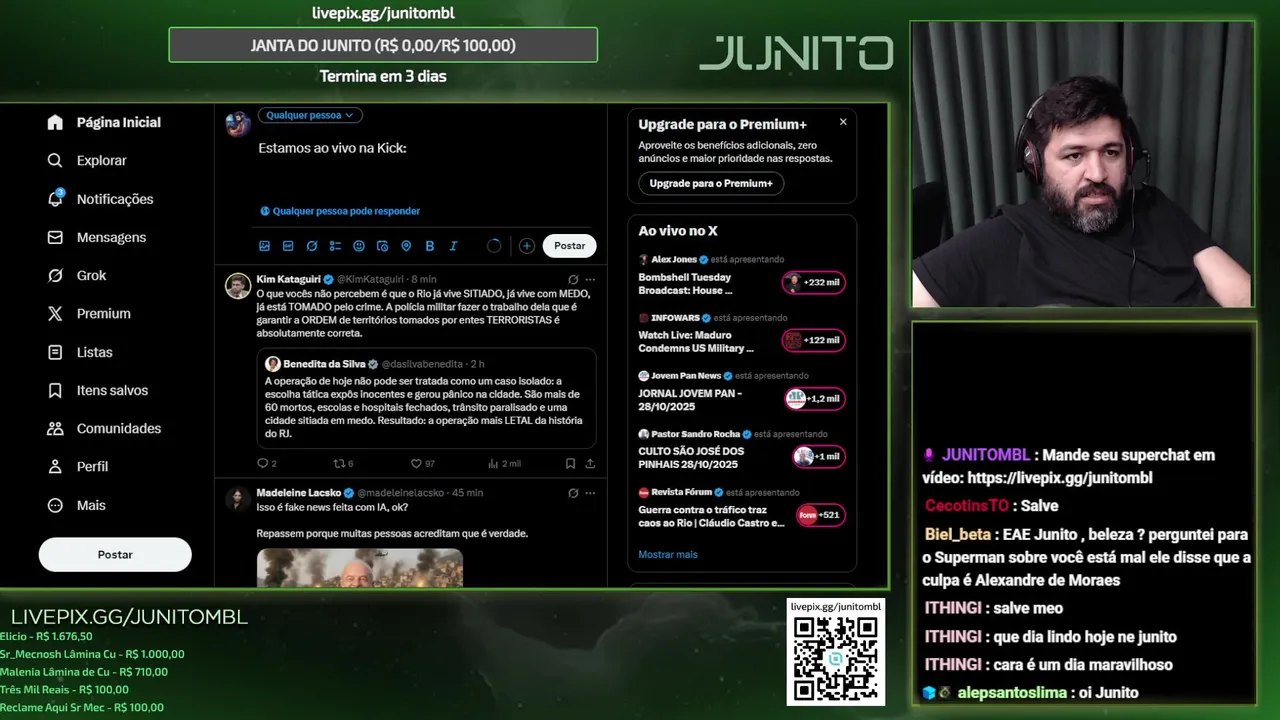This screenshot has height=720, width=1280.
Task: Open JORNAL JOVEM PAN live
Action: click(x=742, y=392)
